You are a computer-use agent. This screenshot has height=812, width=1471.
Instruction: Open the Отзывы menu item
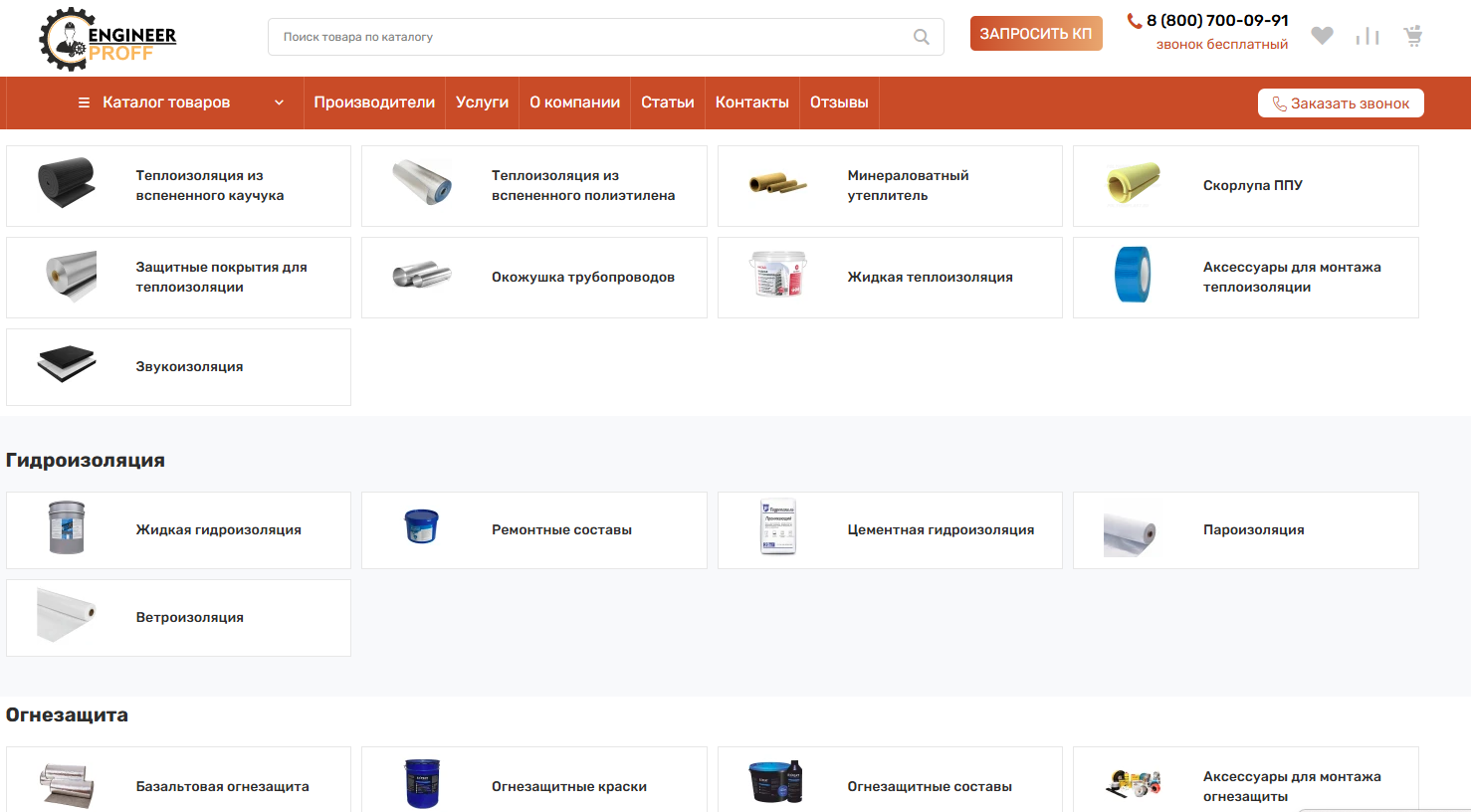point(839,102)
